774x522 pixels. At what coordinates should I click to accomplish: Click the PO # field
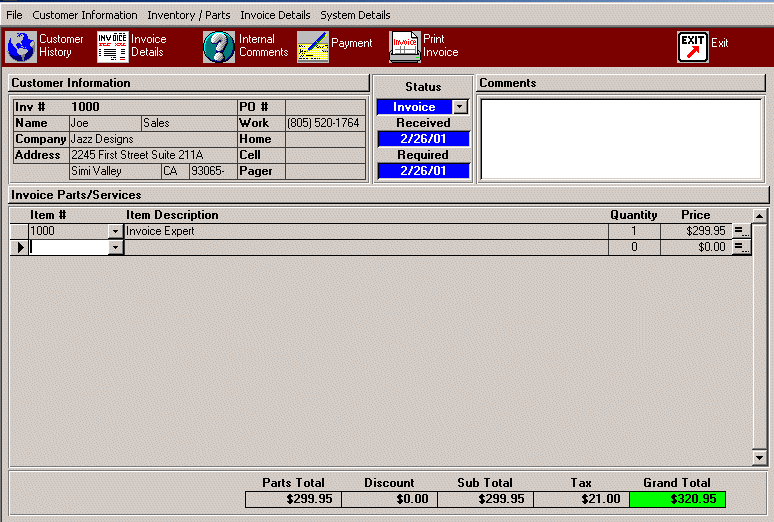[325, 107]
